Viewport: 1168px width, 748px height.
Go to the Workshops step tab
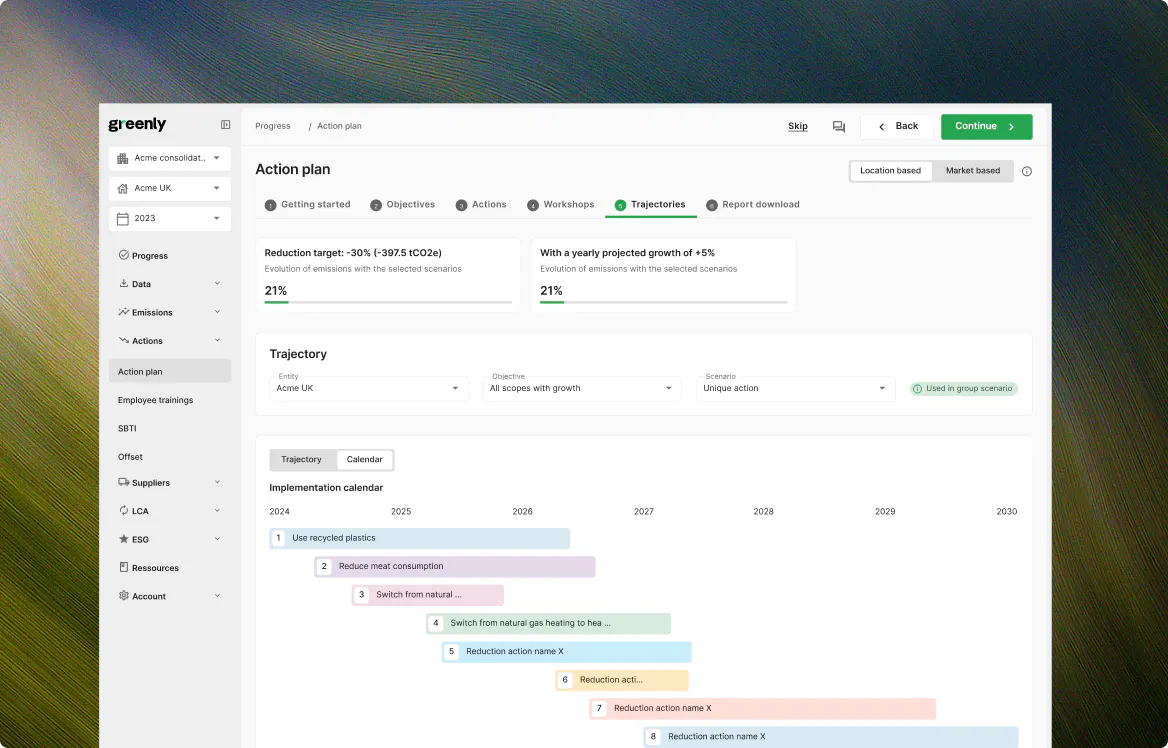coord(560,204)
